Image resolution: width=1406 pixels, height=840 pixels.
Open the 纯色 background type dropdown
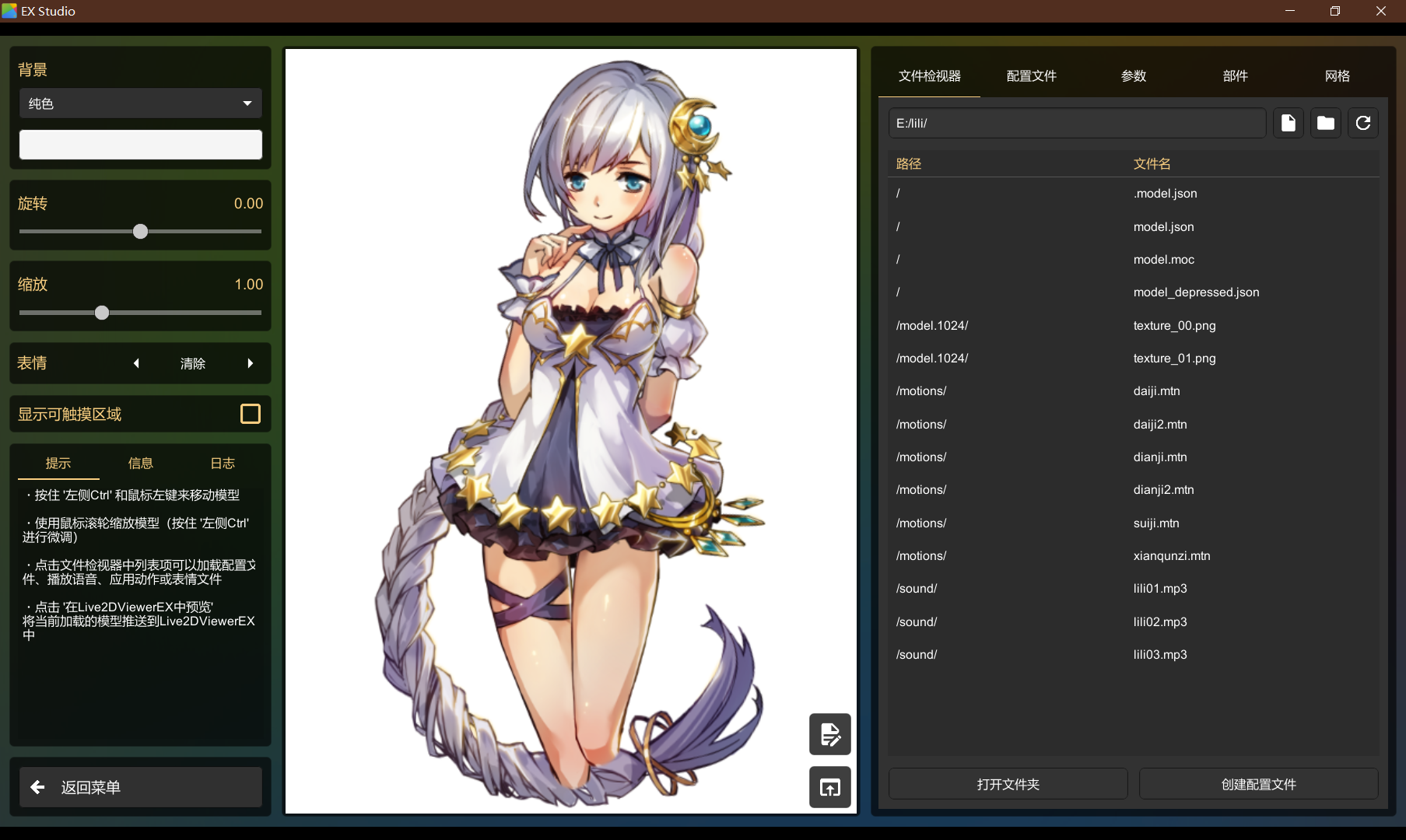[x=141, y=103]
